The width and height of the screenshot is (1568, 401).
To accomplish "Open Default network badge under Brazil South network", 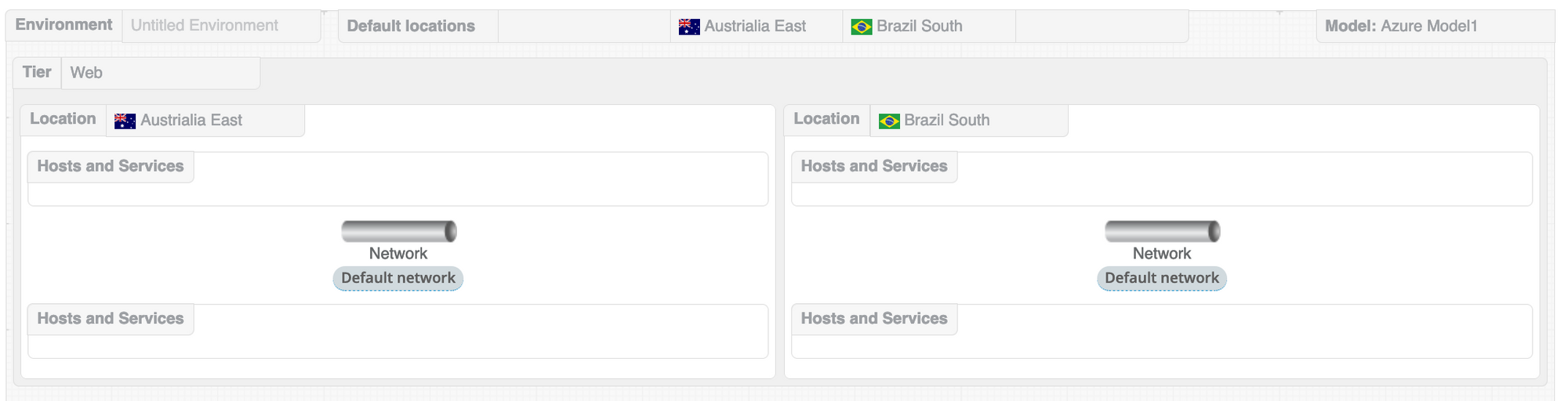I will tap(1162, 278).
